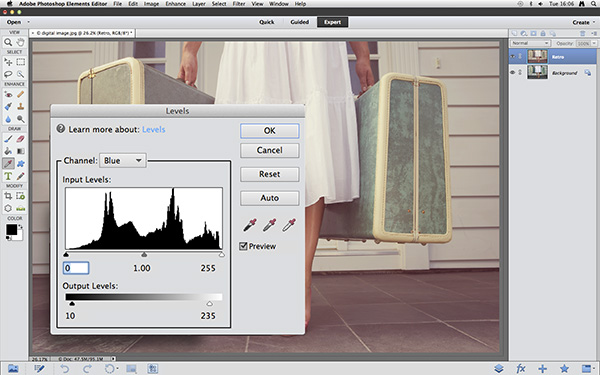Select the Blur water-drop tool

8,119
